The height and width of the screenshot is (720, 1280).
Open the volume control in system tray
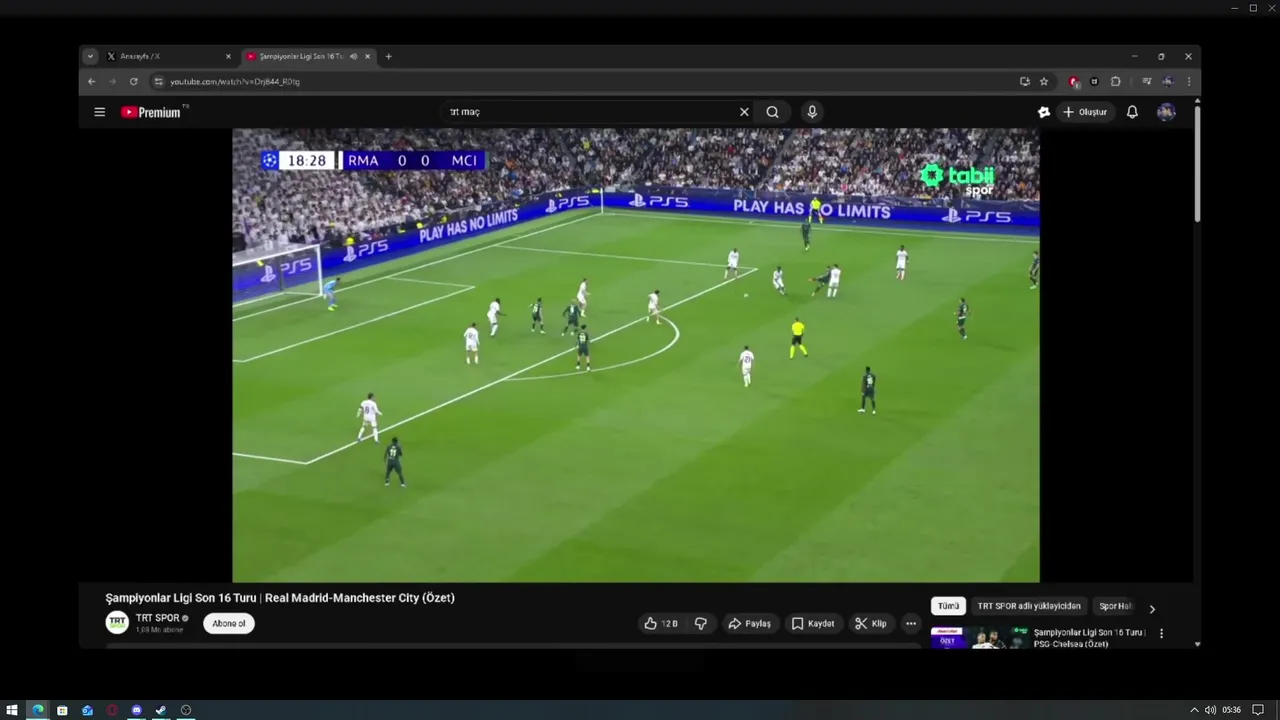click(x=1210, y=710)
